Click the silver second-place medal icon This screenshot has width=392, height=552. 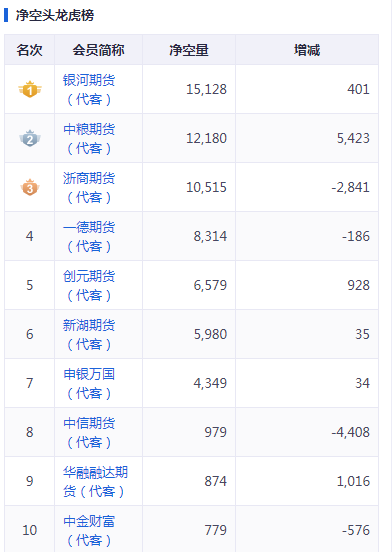tap(30, 138)
